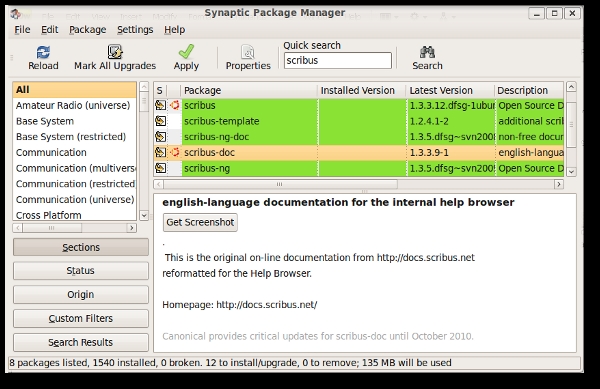Image resolution: width=600 pixels, height=389 pixels.
Task: Click the category list horizontal scrollbar thumb
Action: 52,228
